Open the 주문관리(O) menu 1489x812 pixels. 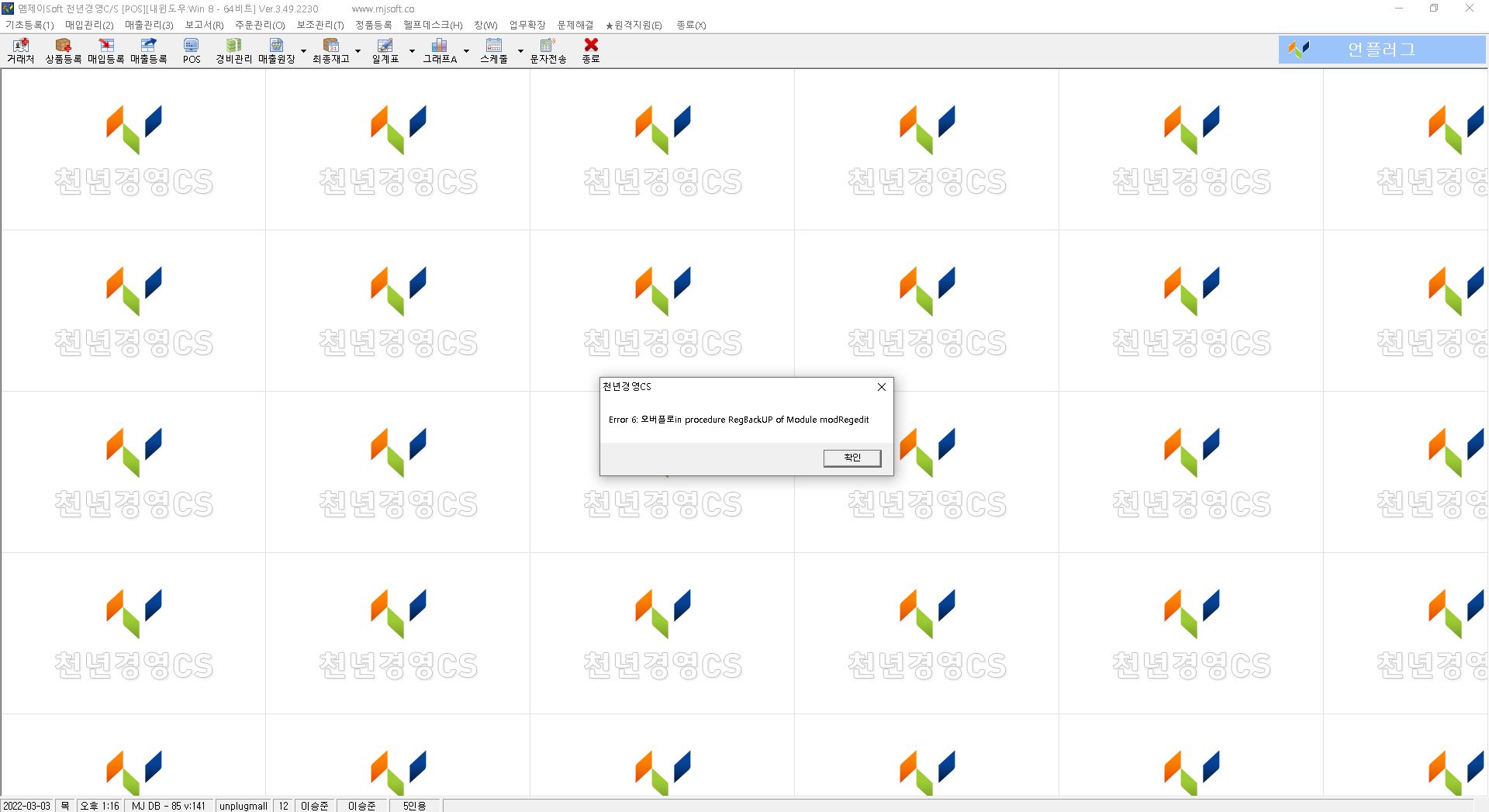(260, 25)
